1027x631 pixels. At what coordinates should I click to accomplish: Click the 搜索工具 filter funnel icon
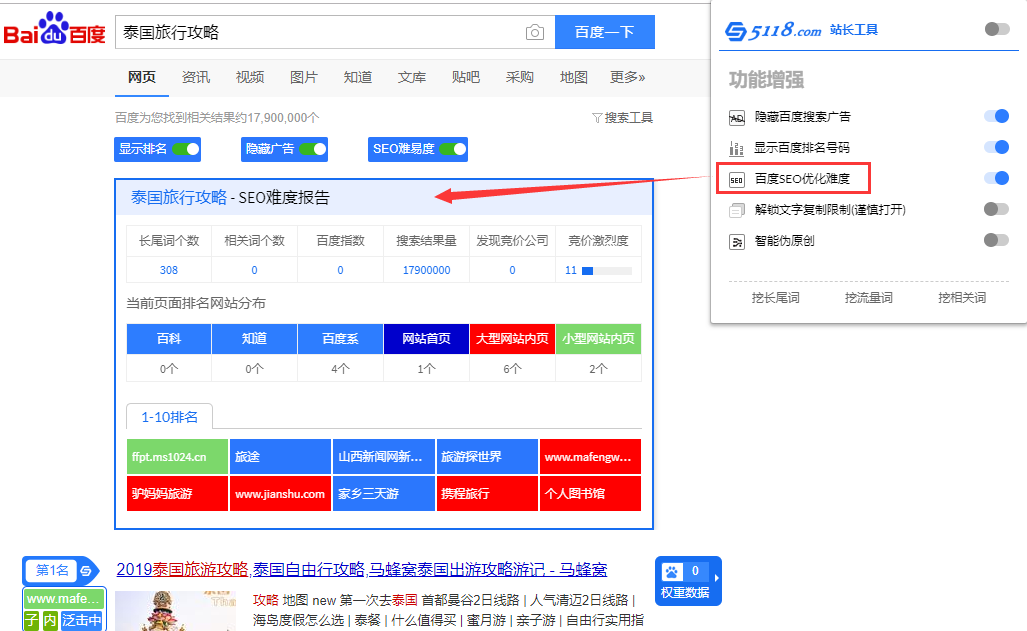tap(597, 118)
